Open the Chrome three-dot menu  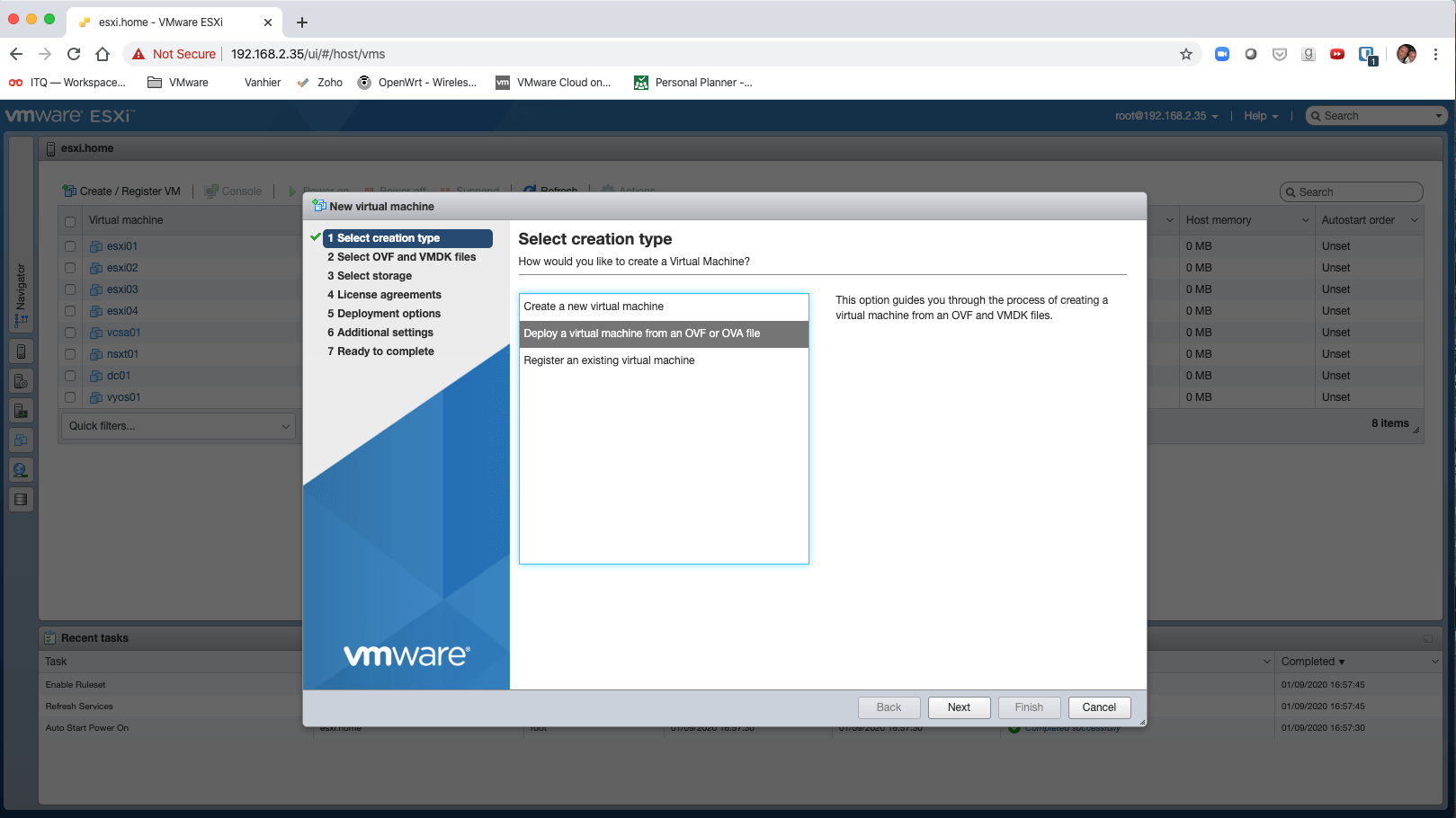click(x=1436, y=54)
